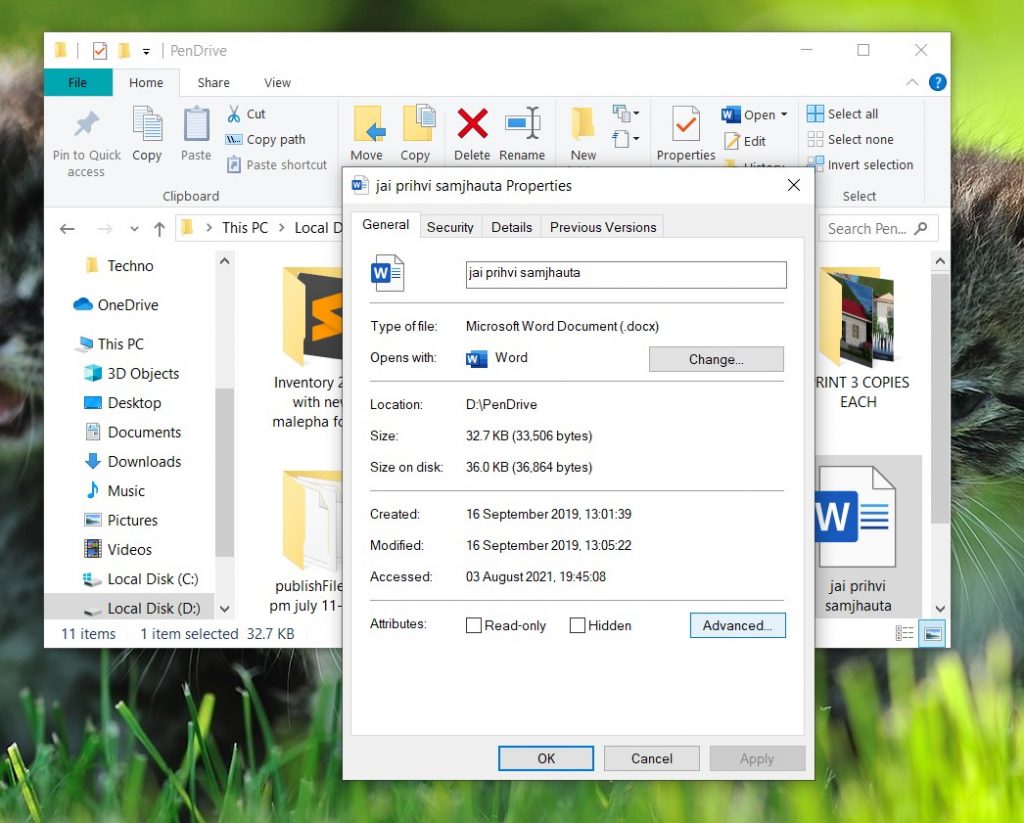Viewport: 1024px width, 823px height.
Task: Select This PC in navigation pane
Action: coord(110,344)
